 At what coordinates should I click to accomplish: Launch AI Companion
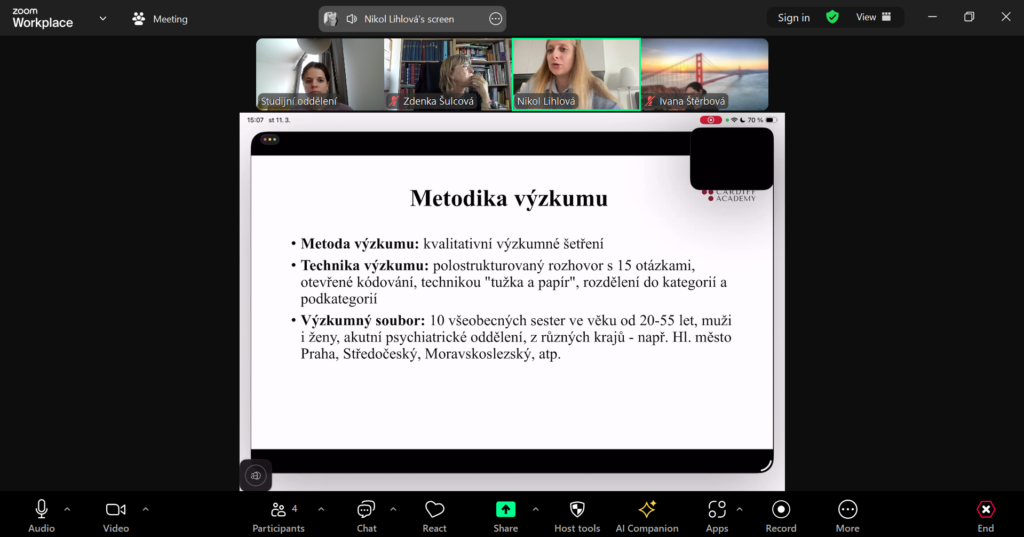(x=647, y=514)
